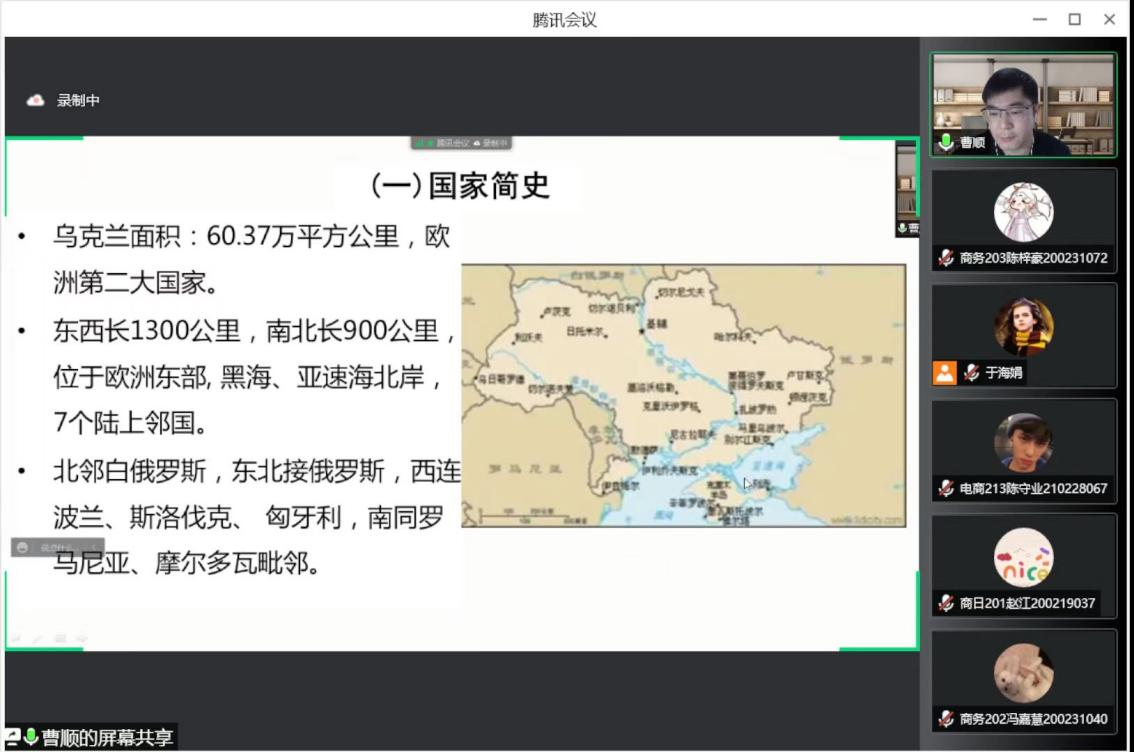Viewport: 1134px width, 752px height.
Task: Click the Ukraine map image in slide
Action: 683,395
